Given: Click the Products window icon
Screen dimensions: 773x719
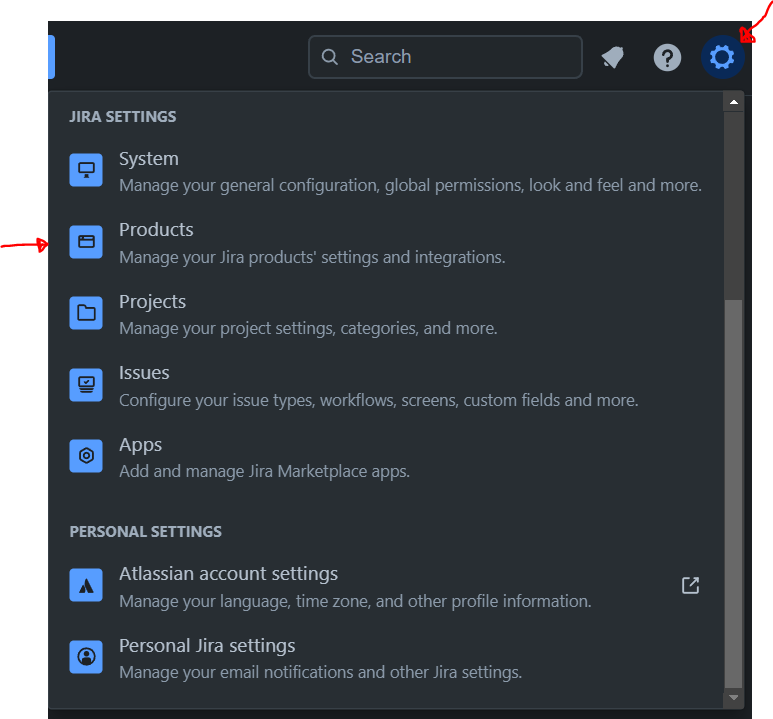Looking at the screenshot, I should (86, 242).
